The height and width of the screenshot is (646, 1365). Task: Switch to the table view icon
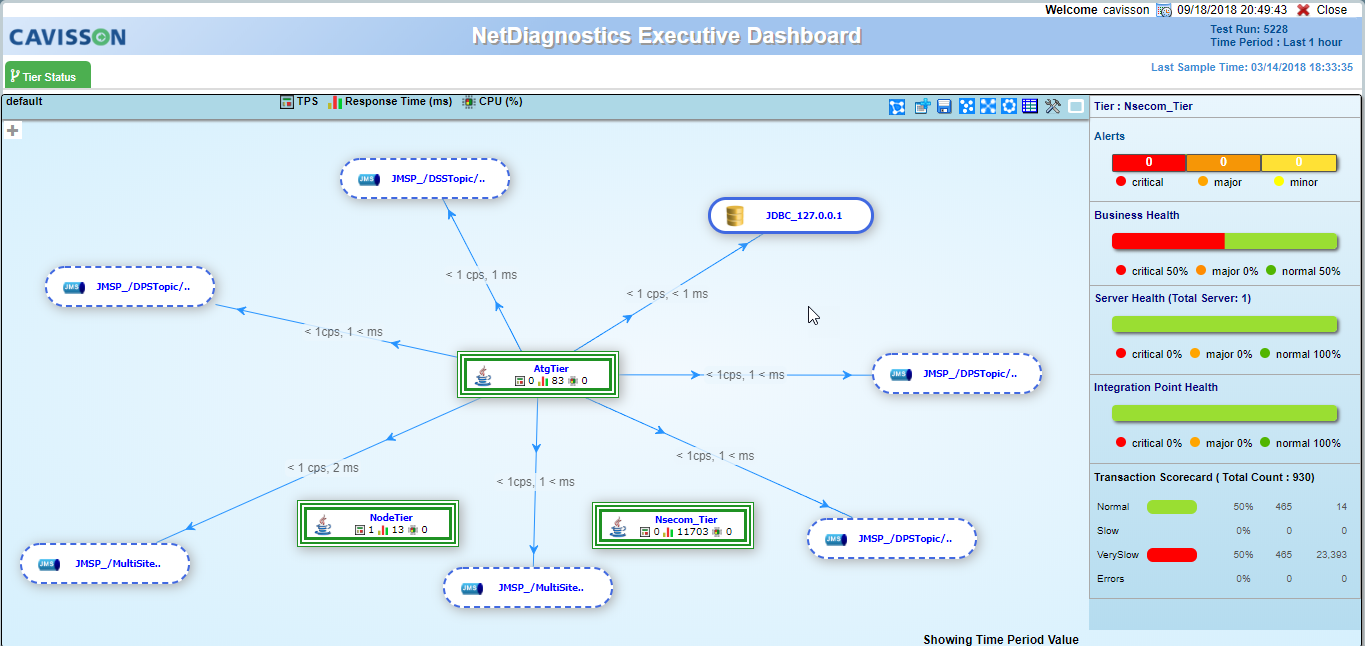point(1030,106)
